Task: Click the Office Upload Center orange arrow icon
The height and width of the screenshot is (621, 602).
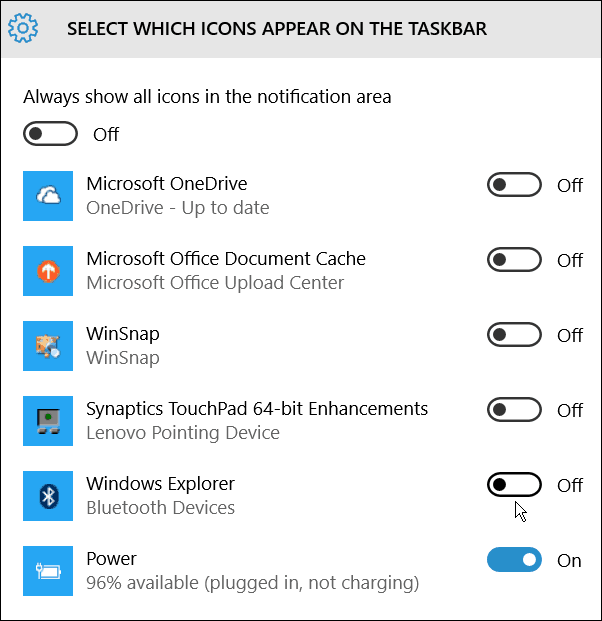Action: [48, 271]
